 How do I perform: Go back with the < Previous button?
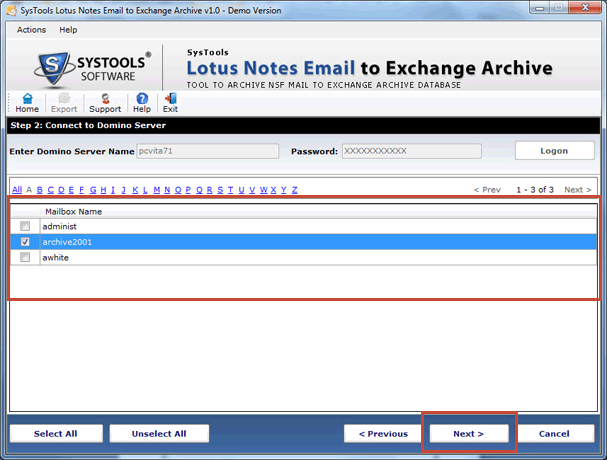[x=383, y=434]
